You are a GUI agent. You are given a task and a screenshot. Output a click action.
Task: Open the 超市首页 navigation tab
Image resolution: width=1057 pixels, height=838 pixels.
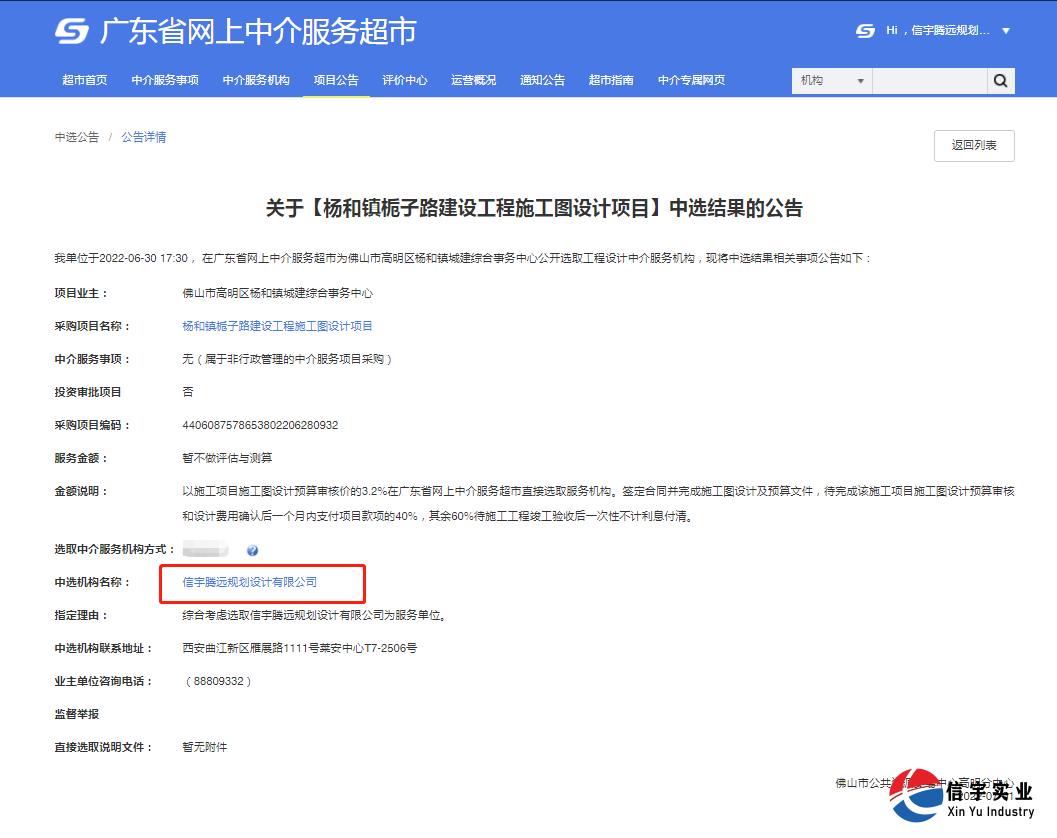[85, 80]
